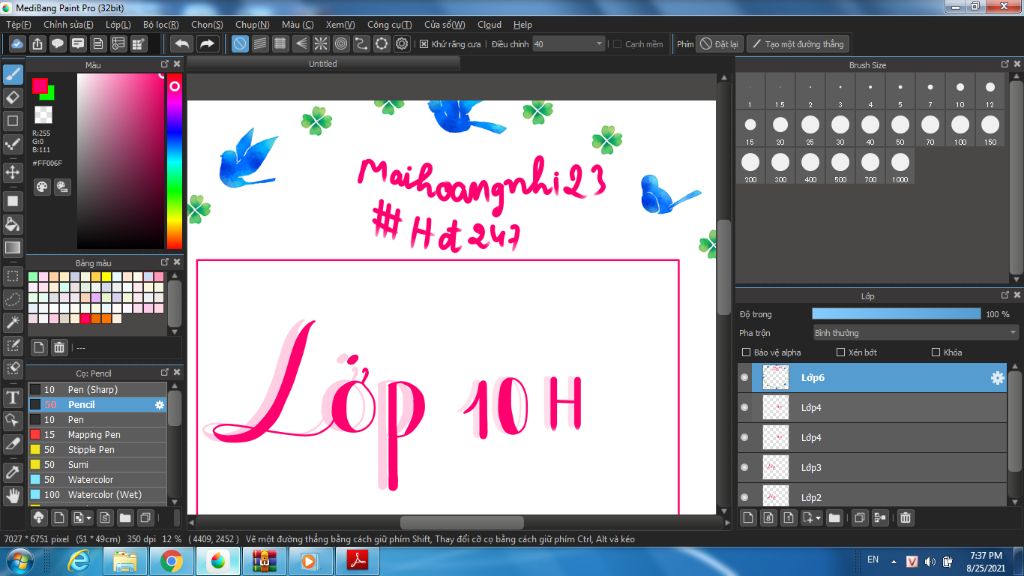Enable the Cạnh mềm checkbox
The width and height of the screenshot is (1024, 576).
[x=617, y=44]
